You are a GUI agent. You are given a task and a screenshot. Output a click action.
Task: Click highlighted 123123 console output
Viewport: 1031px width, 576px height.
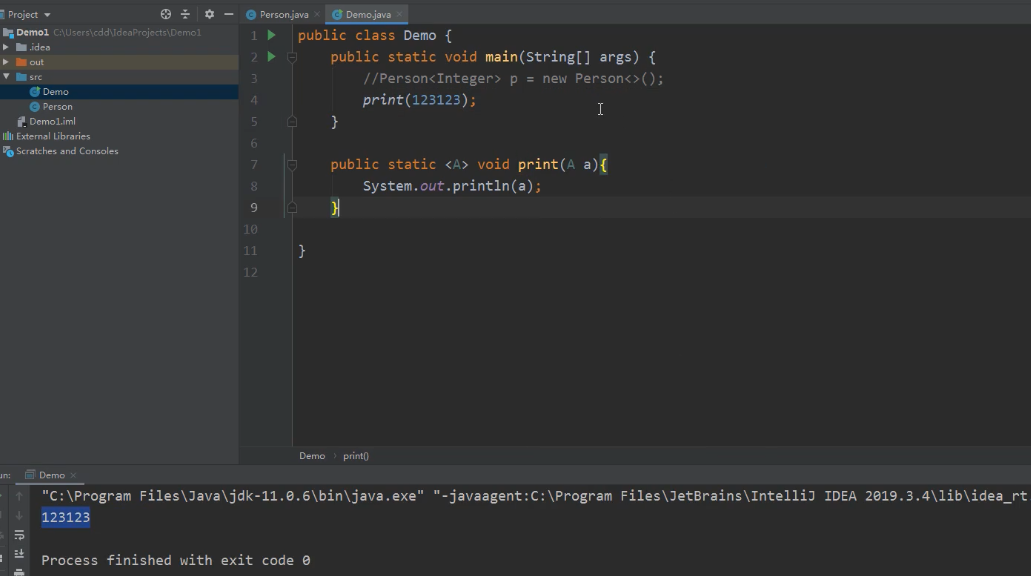[66, 517]
